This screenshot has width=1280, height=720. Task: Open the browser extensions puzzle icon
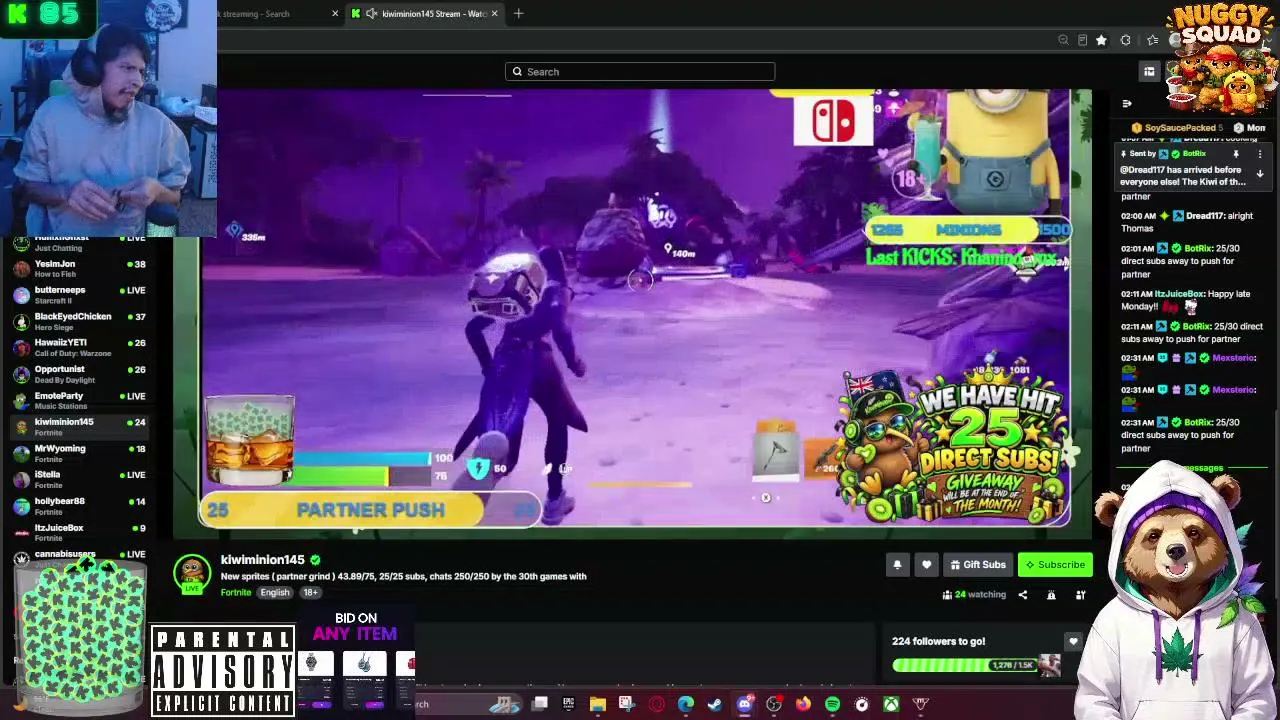click(1125, 40)
